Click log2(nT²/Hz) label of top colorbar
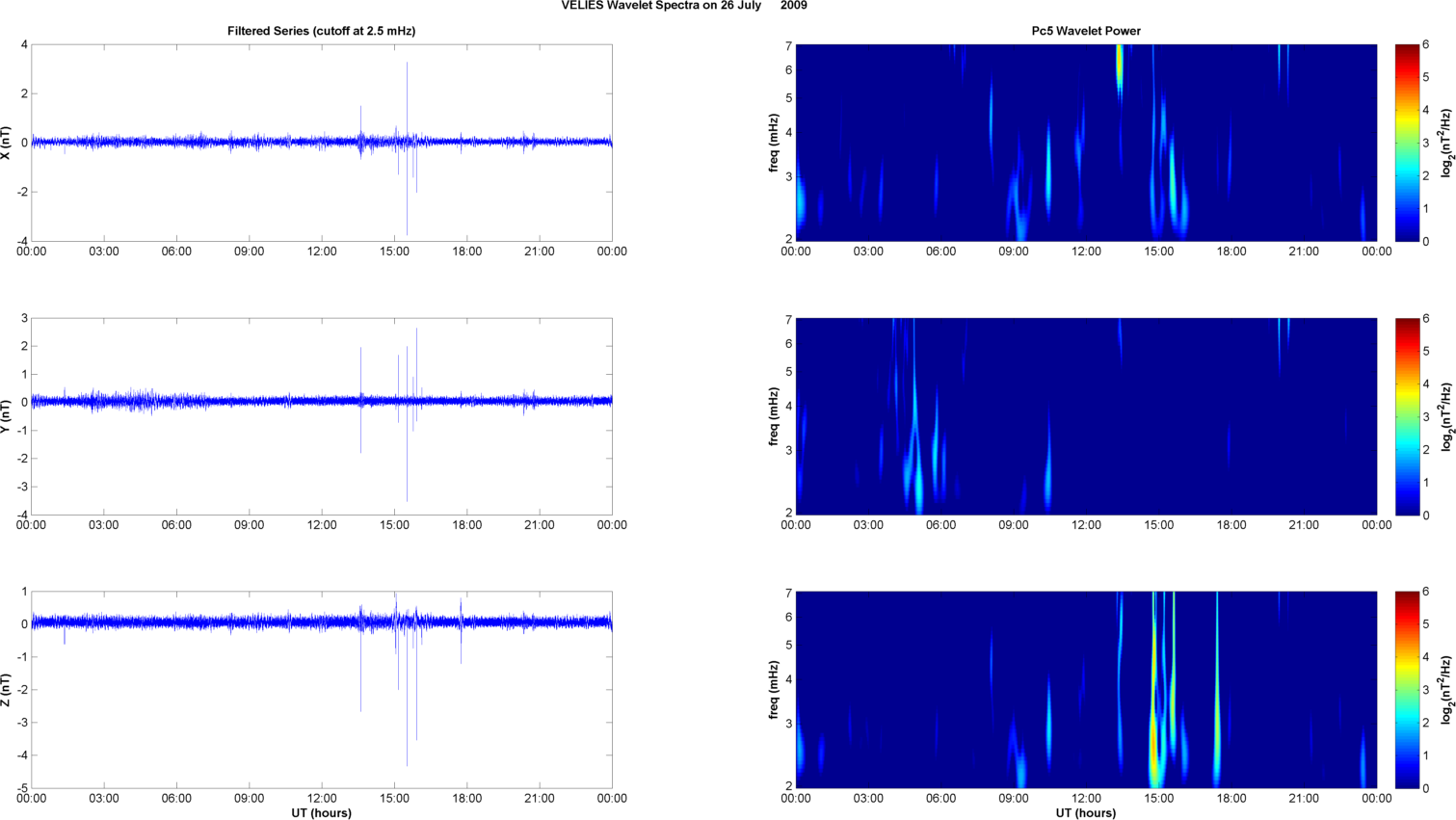1456x820 pixels. 1446,143
